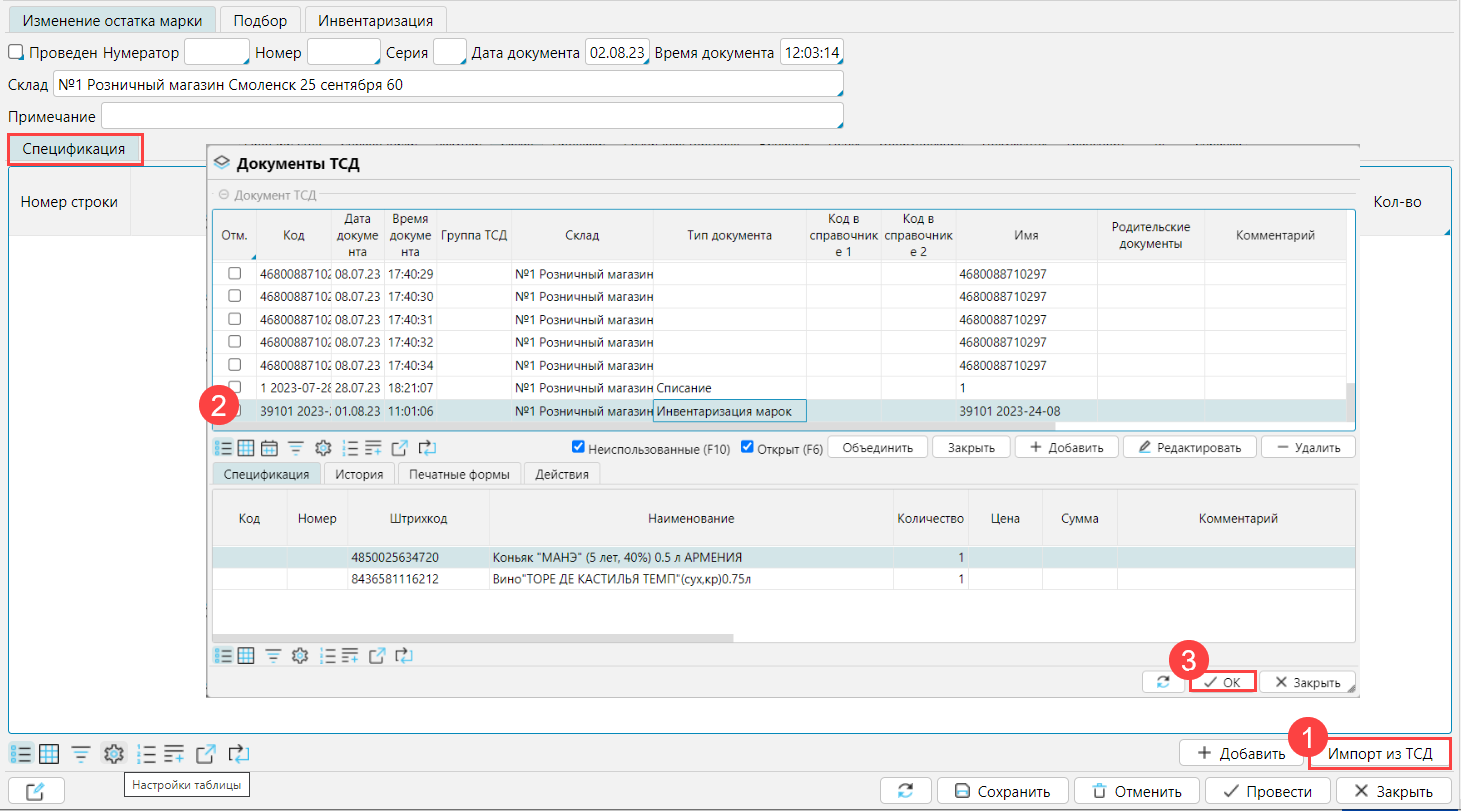
Task: Open table settings gear in bottom main toolbar
Action: [x=114, y=754]
